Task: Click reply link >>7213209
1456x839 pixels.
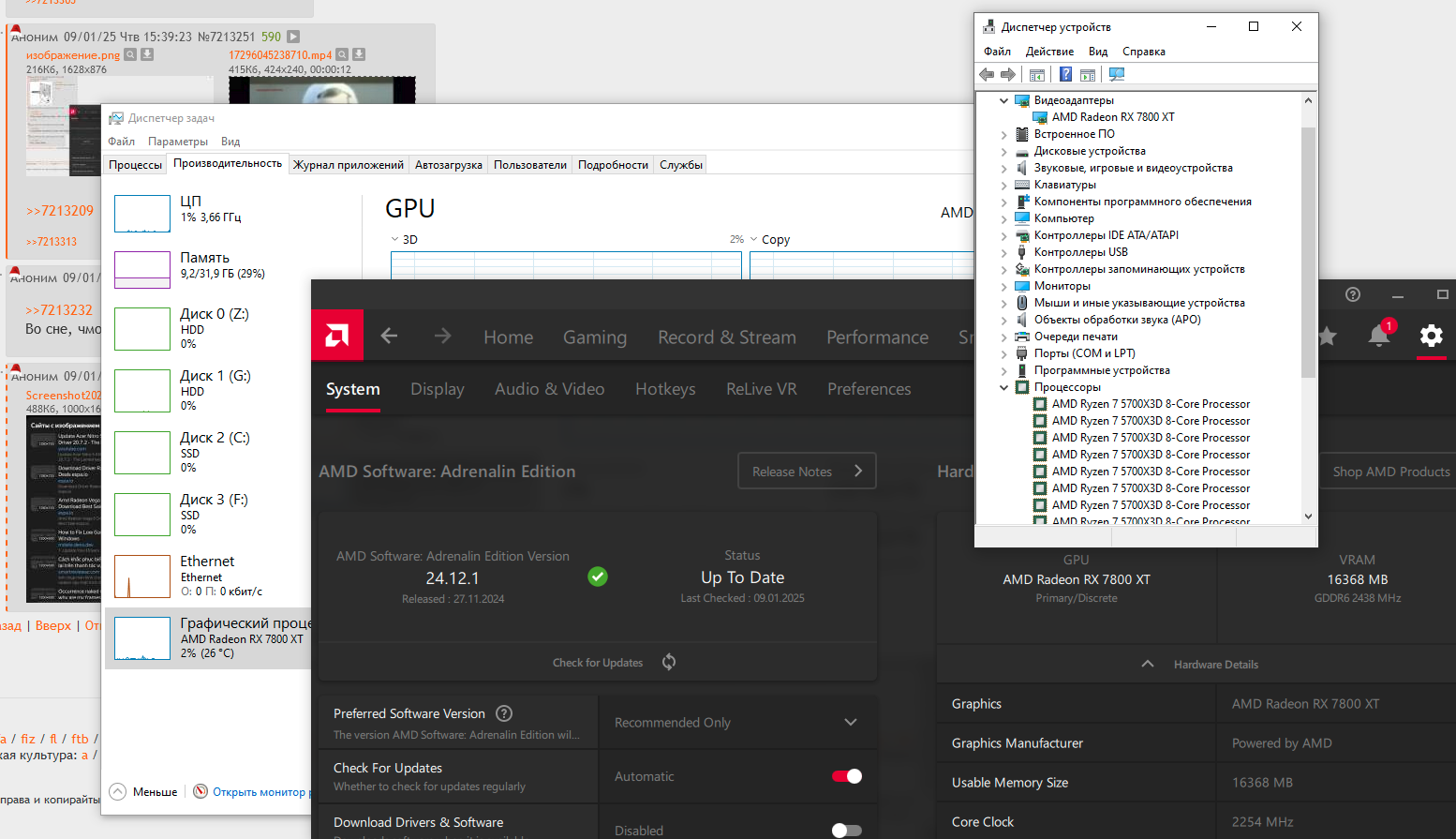Action: click(x=60, y=211)
